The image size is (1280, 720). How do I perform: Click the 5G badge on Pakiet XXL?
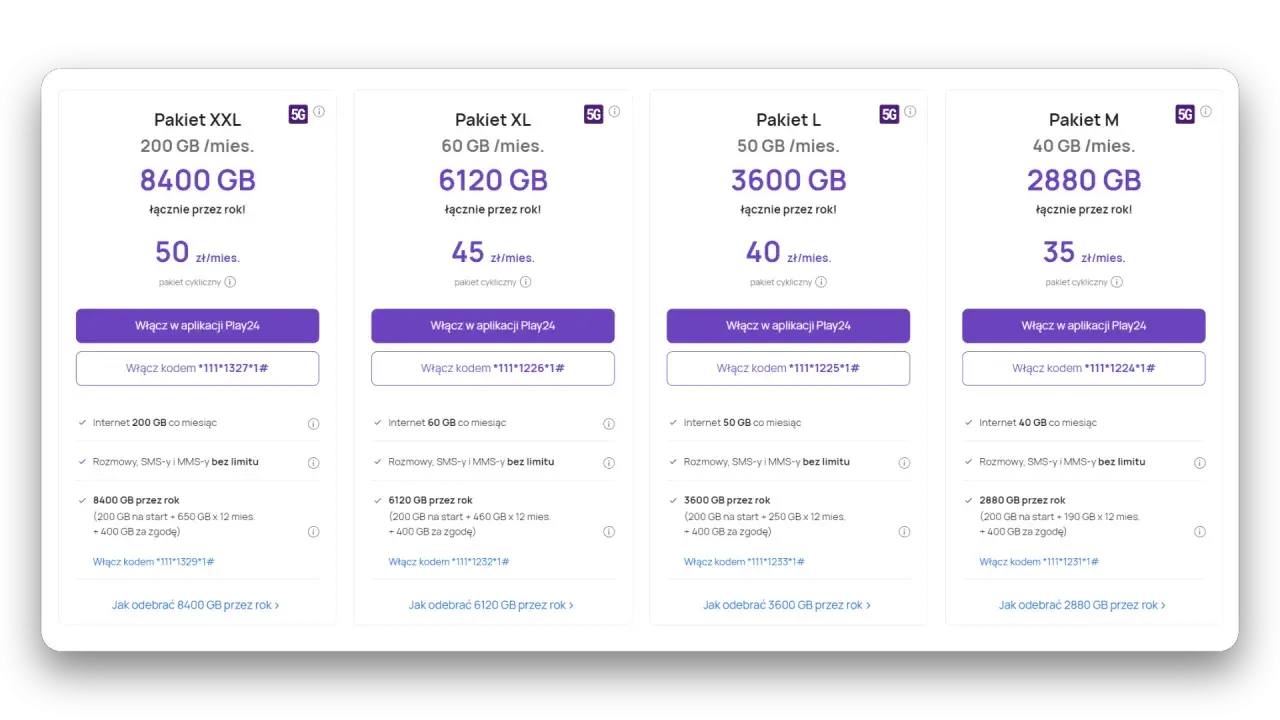[298, 114]
